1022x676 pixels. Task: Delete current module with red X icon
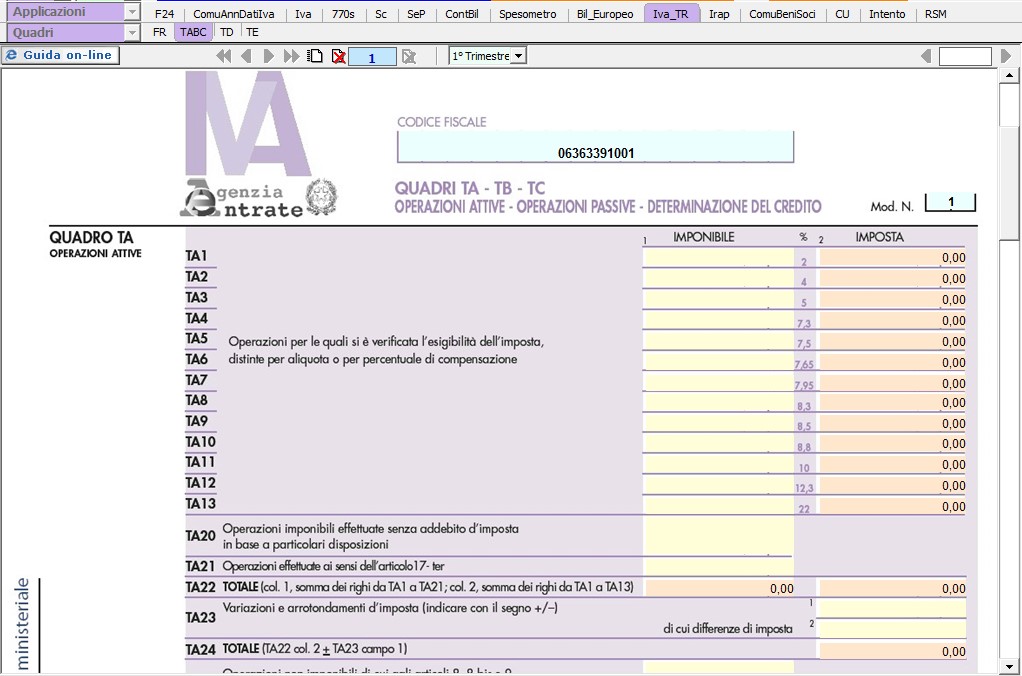pyautogui.click(x=338, y=56)
